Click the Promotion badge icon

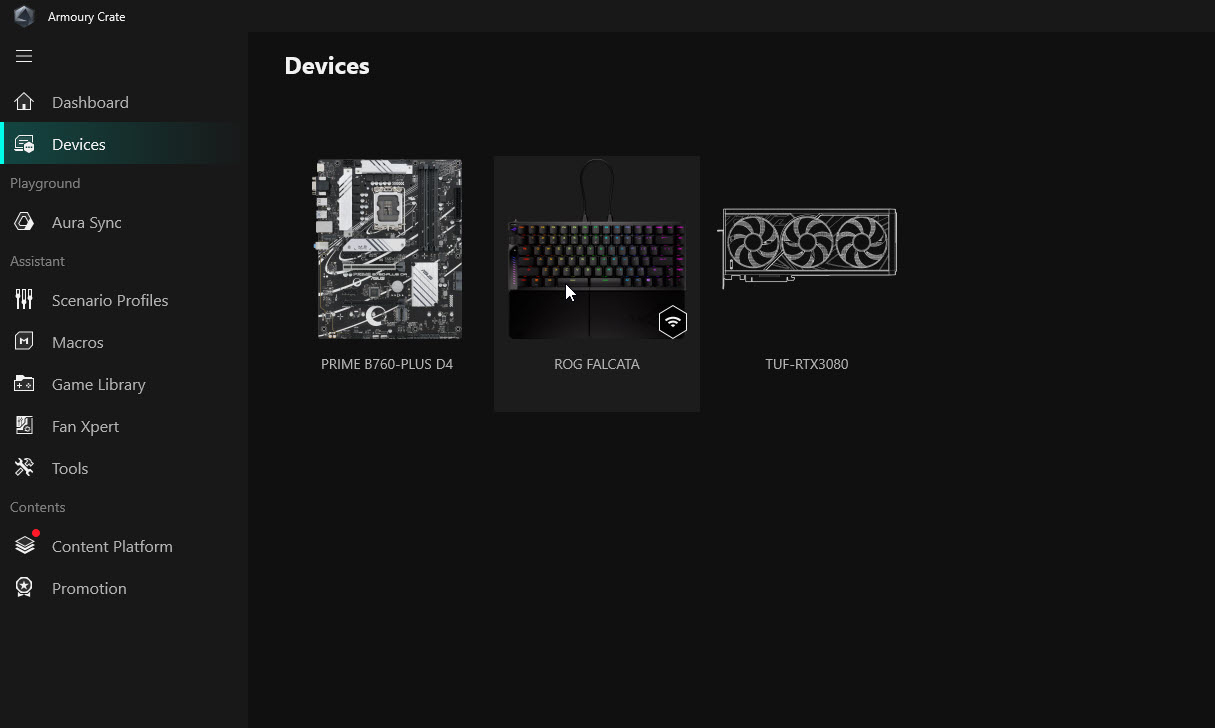(x=24, y=588)
